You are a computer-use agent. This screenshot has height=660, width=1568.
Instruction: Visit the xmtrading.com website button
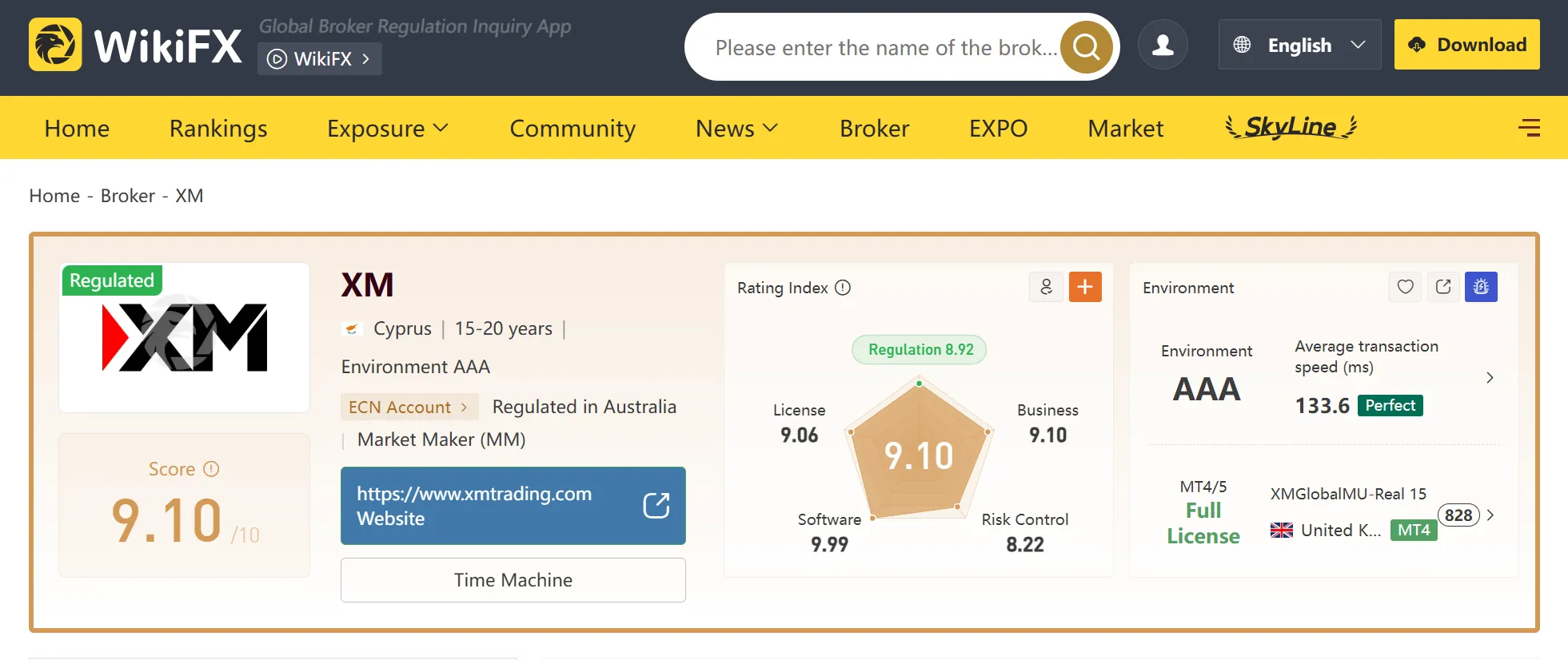click(513, 506)
